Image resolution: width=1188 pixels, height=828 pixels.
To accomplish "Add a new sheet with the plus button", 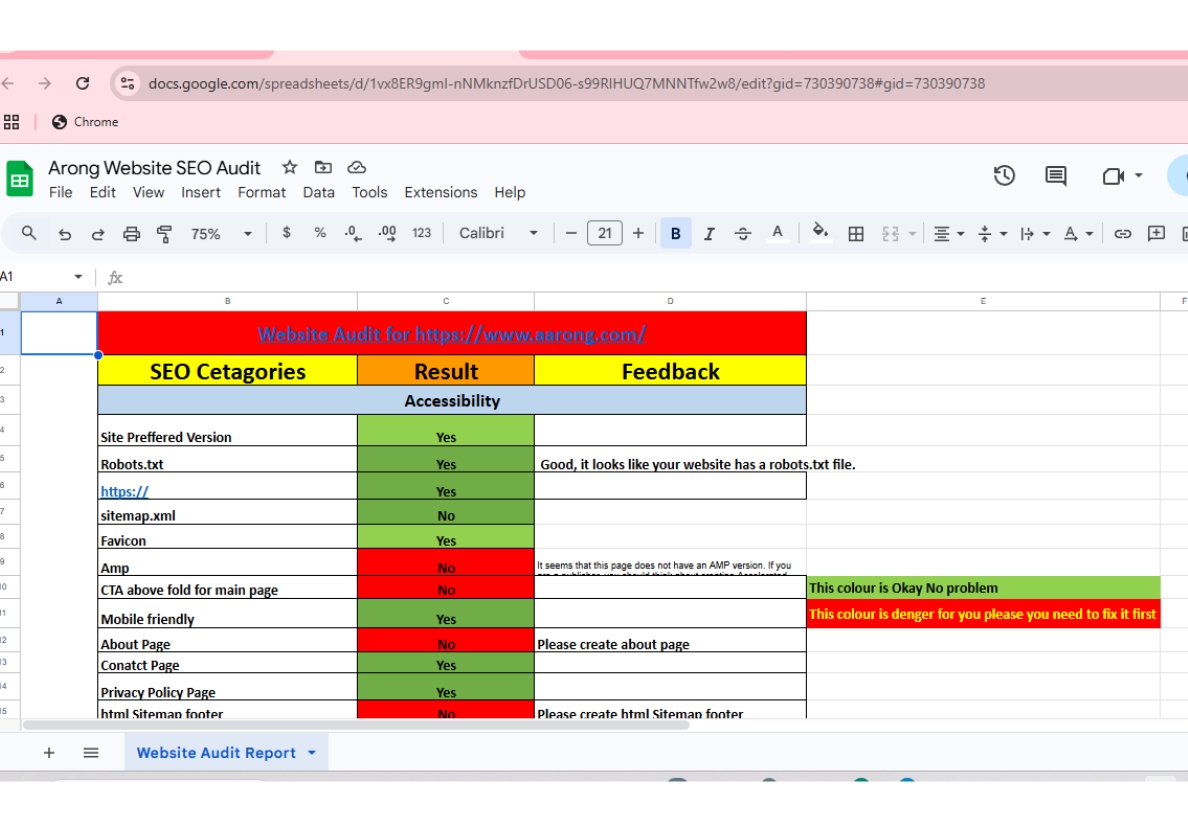I will click(49, 752).
